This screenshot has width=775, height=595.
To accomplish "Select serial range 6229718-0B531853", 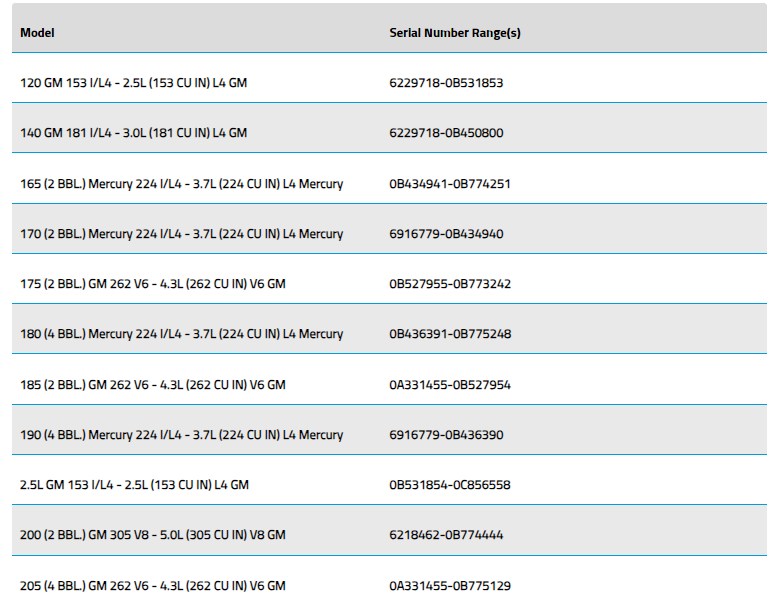I will tap(446, 83).
